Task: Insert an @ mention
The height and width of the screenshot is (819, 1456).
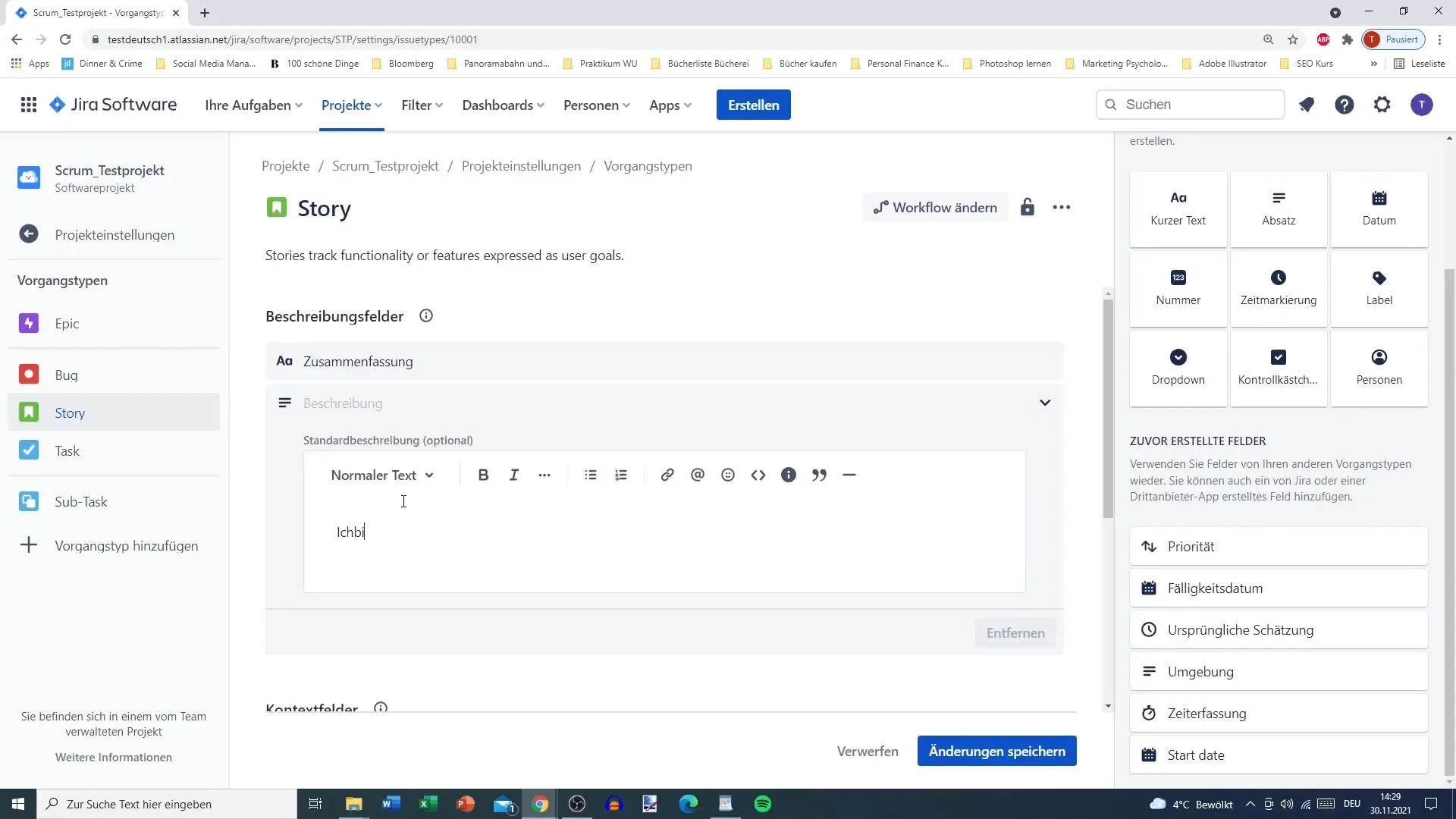Action: point(698,475)
